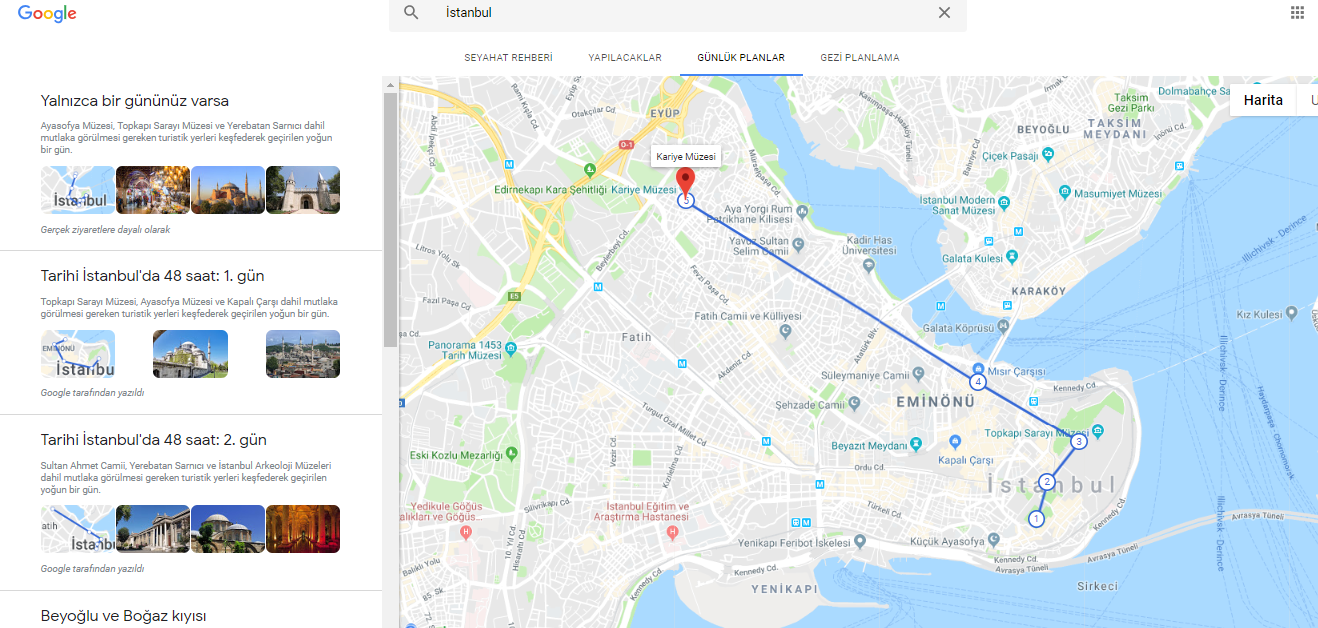Viewport: 1318px width, 628px height.
Task: Click the Kadir Has Üniversitesi pin icon
Action: pos(869,264)
